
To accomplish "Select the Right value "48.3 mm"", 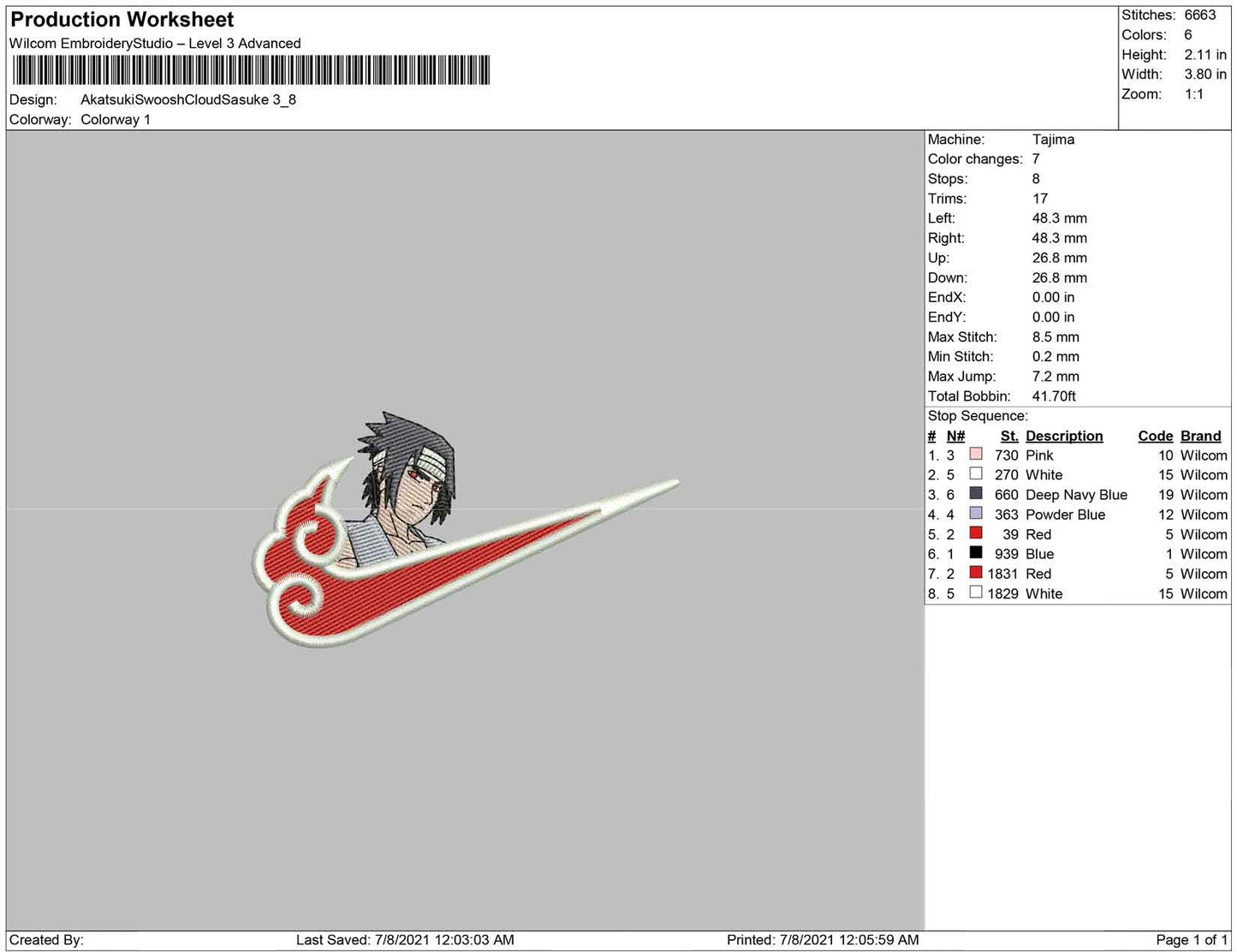I will [1060, 237].
